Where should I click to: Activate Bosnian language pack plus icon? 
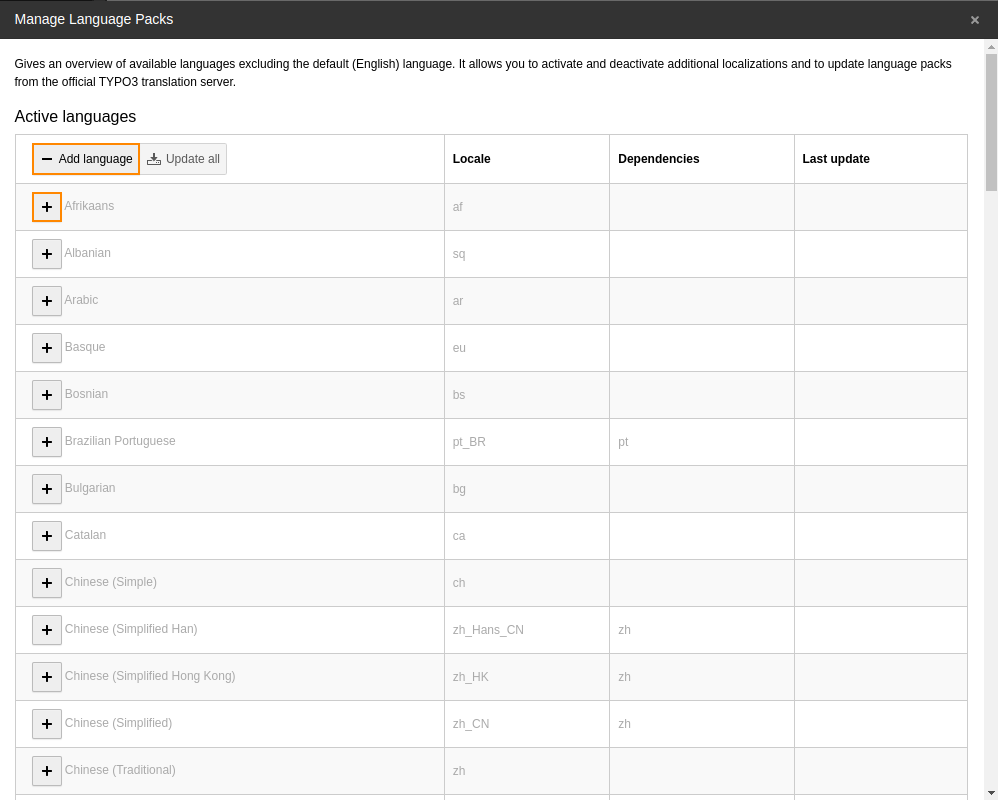tap(47, 395)
